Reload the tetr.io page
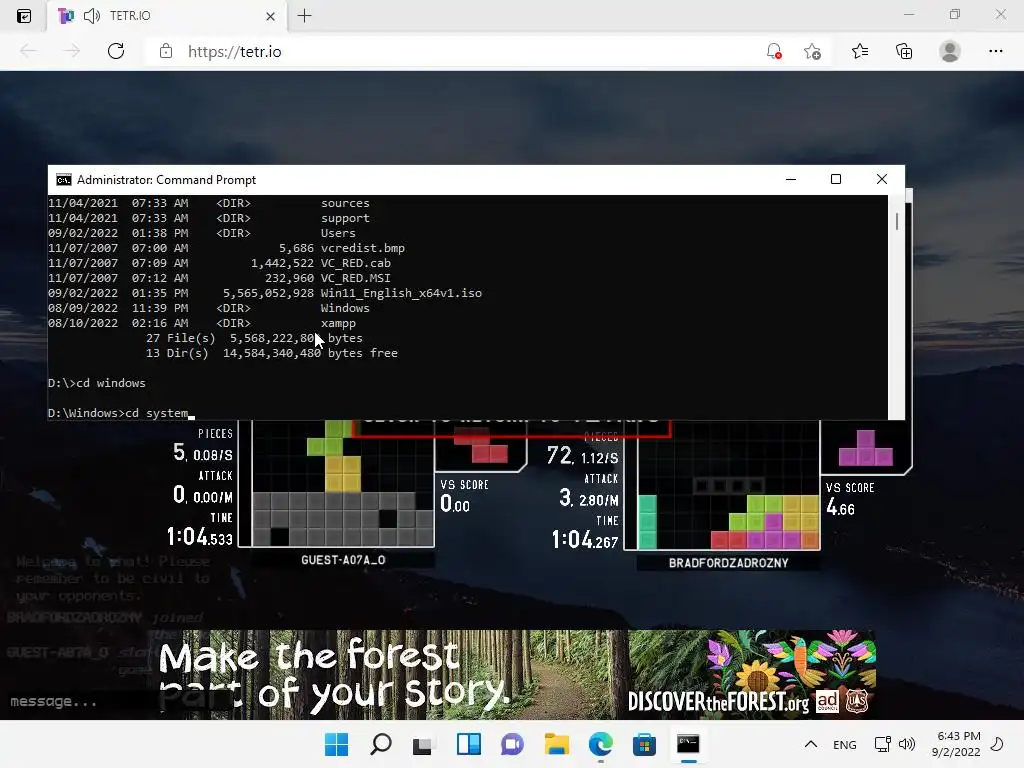The width and height of the screenshot is (1024, 768). click(x=116, y=51)
